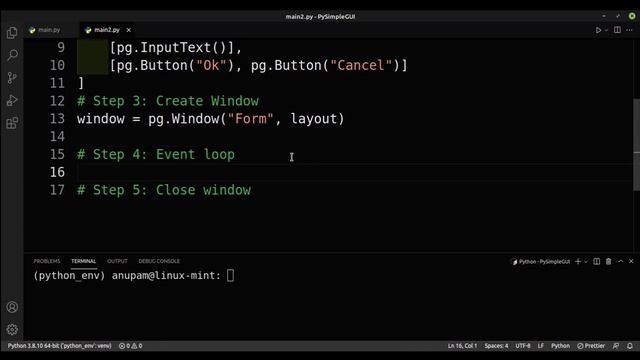Open the Run and Debug view
640x360 pixels.
[x=12, y=100]
